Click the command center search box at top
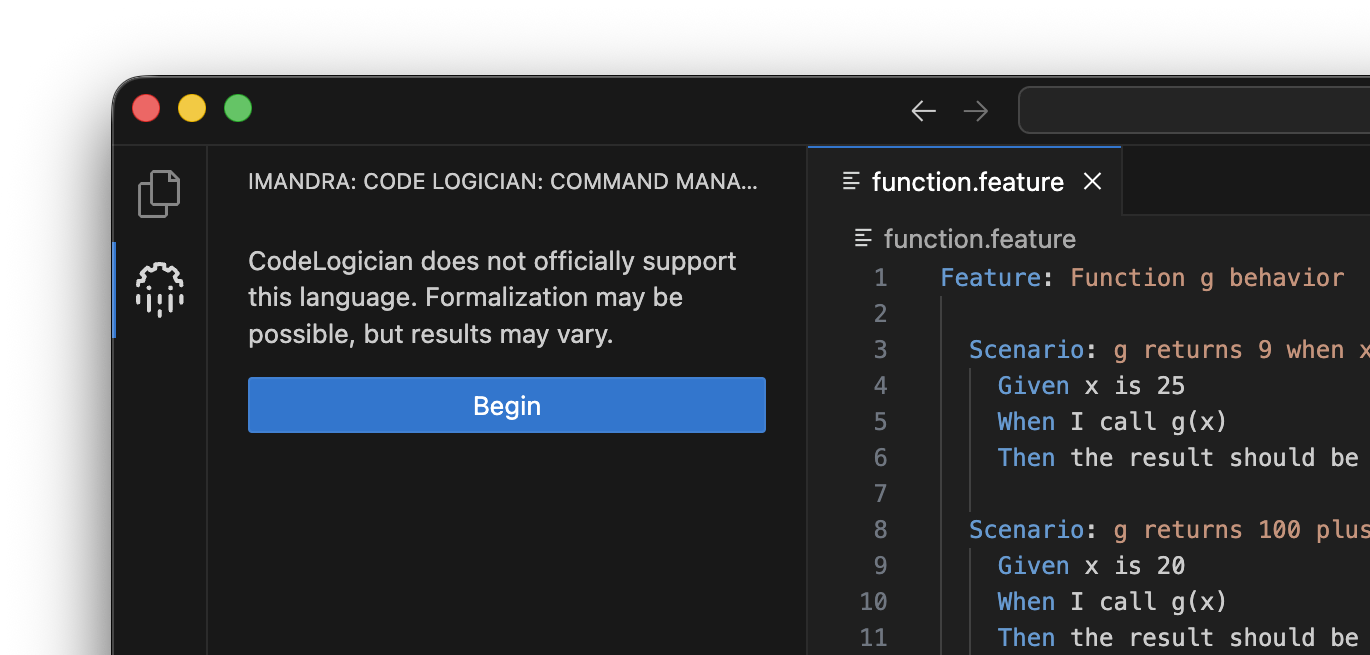The height and width of the screenshot is (655, 1370). click(1190, 110)
